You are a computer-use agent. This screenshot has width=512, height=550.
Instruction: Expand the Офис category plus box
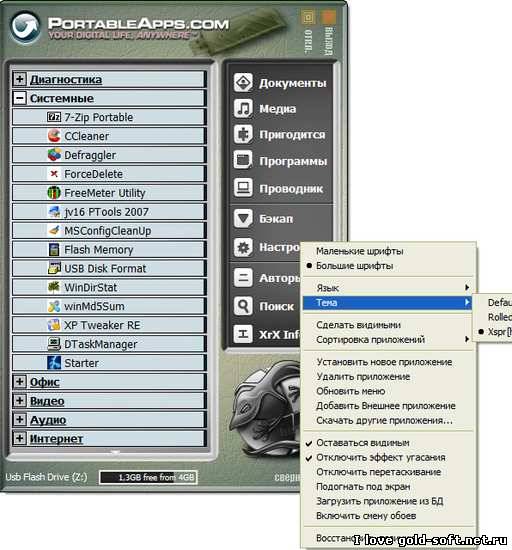click(20, 382)
